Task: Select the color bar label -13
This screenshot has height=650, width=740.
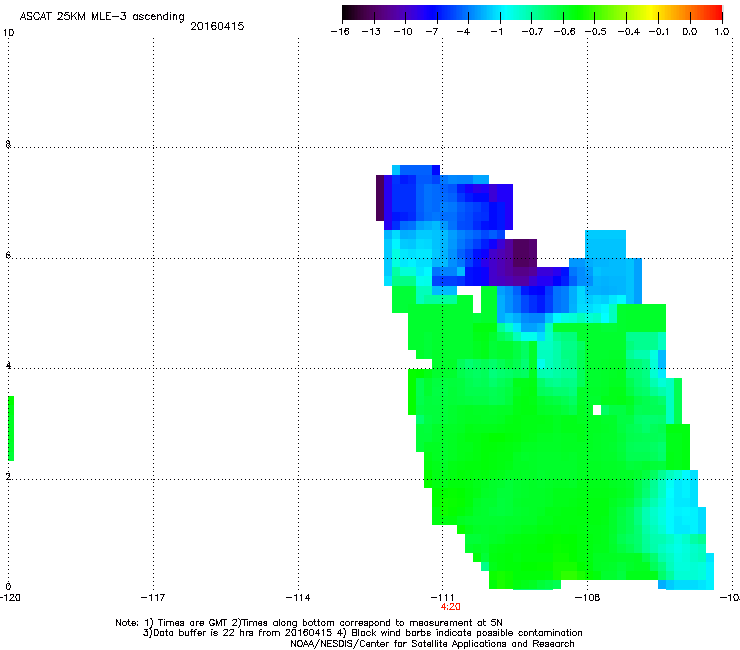Action: point(371,32)
